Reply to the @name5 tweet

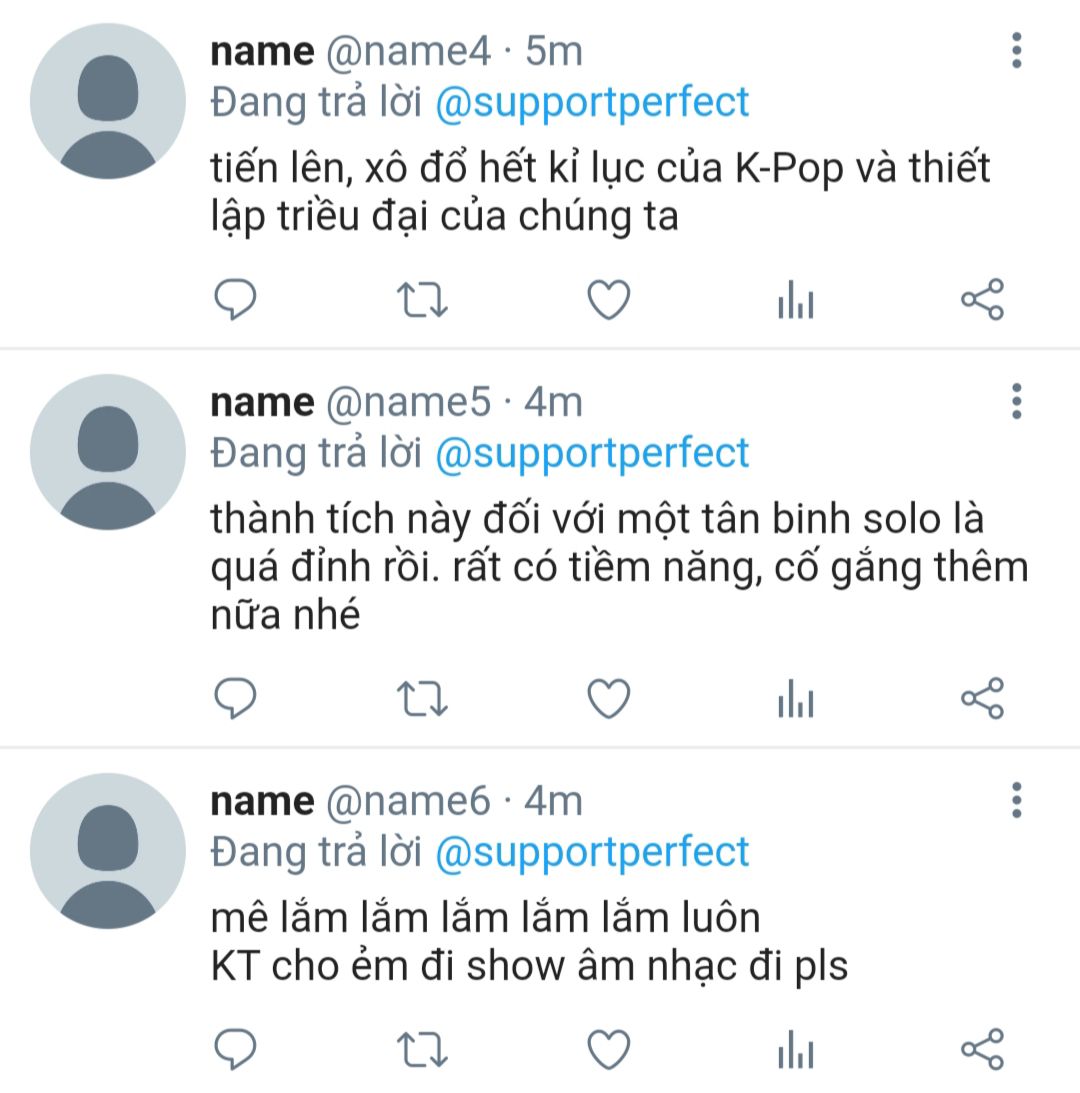tap(235, 698)
